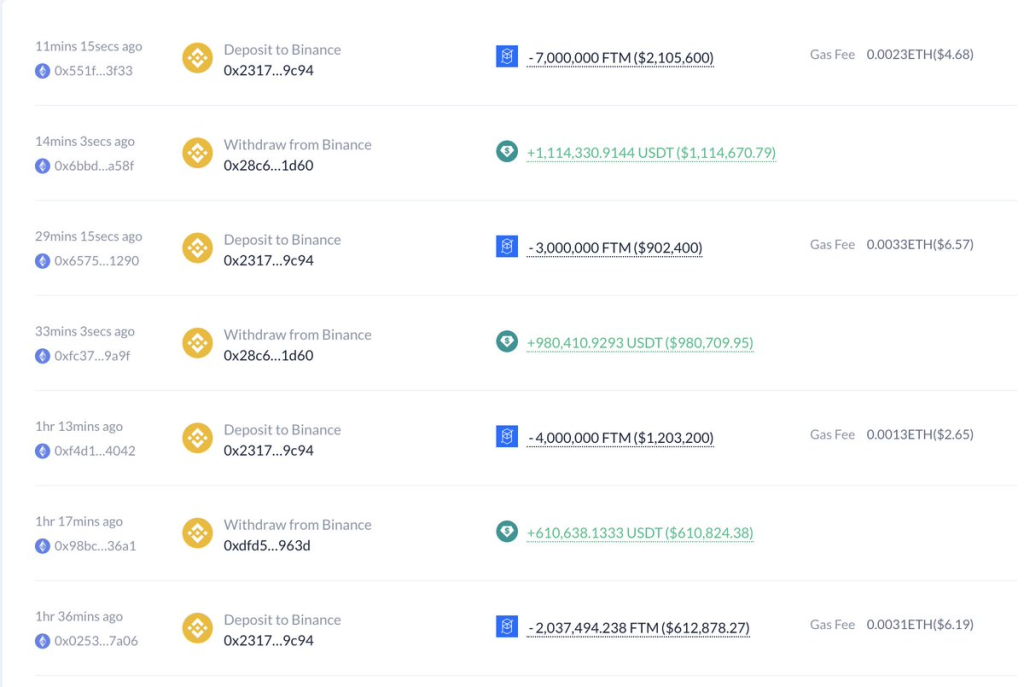This screenshot has height=687, width=1024.
Task: Click the Binance logo in the 14mins 3secs row
Action: click(x=197, y=153)
